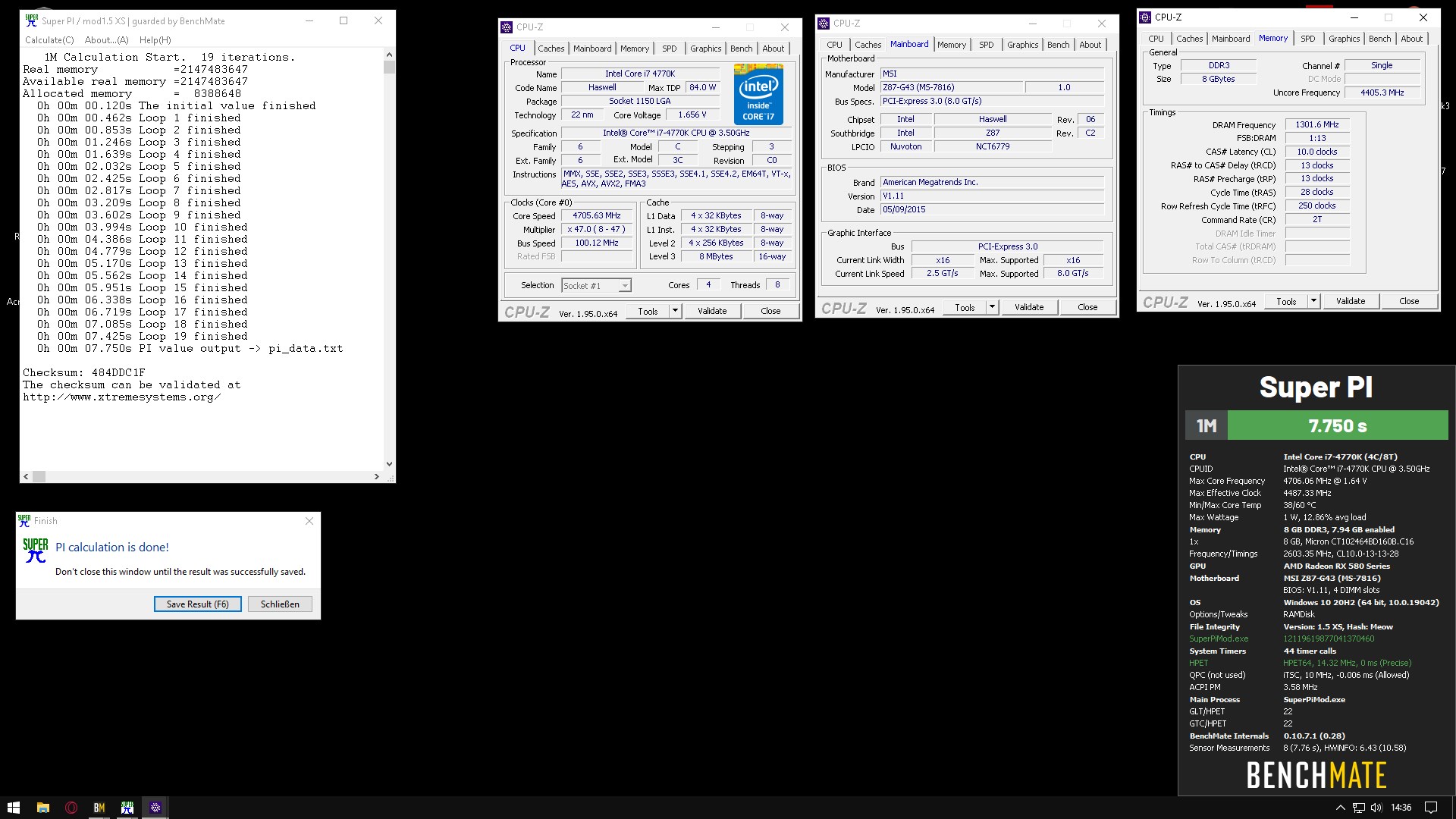Click Core Voltage value 1.656 V
The width and height of the screenshot is (1456, 819).
[x=692, y=115]
